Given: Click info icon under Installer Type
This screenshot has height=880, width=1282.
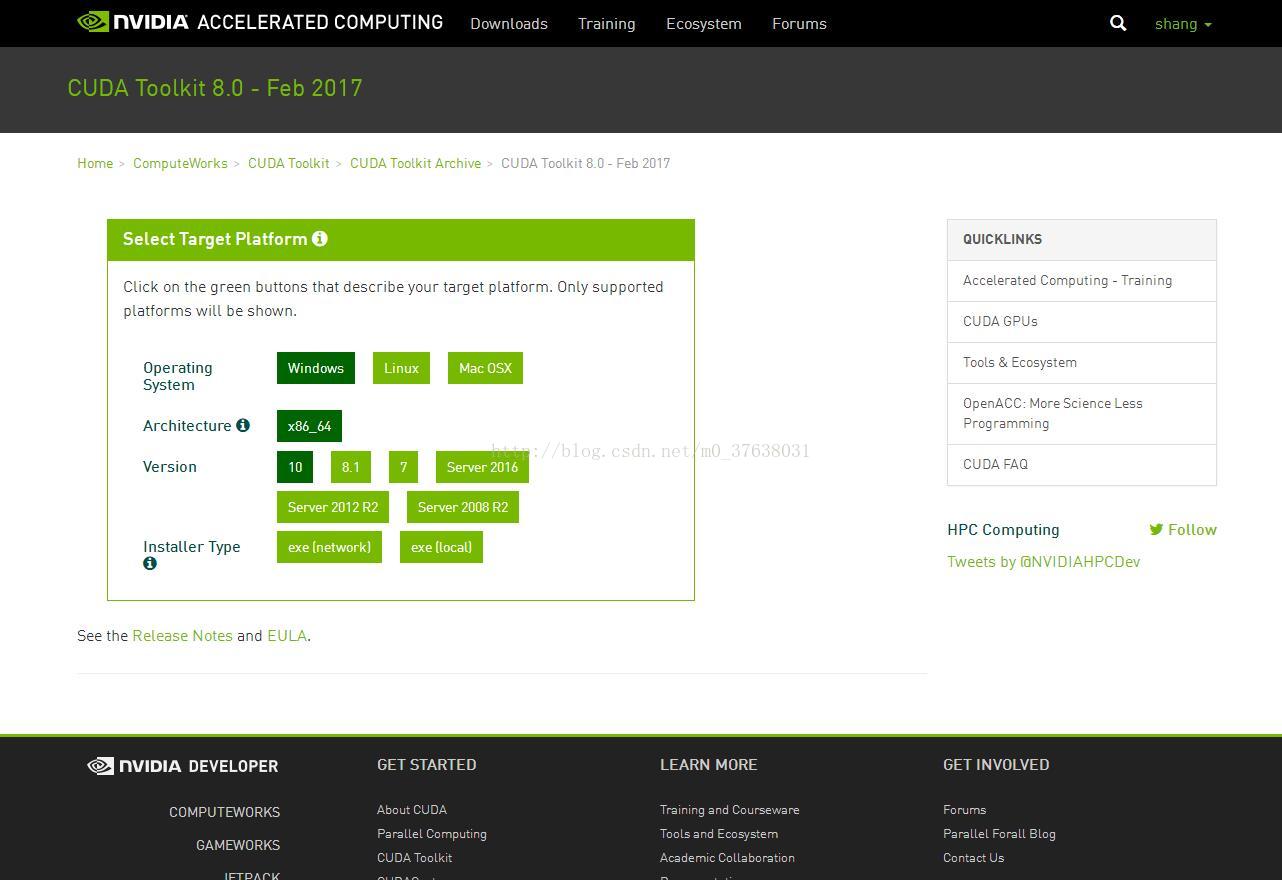Looking at the screenshot, I should point(150,563).
